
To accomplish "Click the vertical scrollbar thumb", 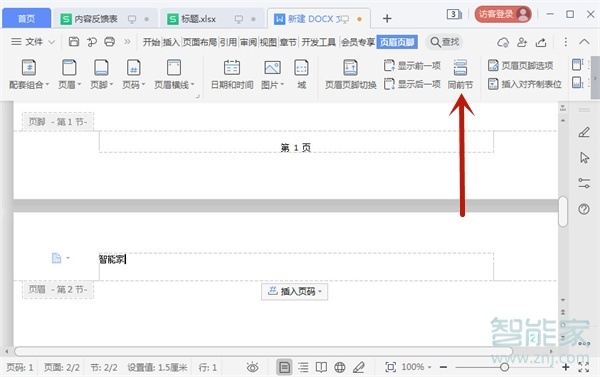I will (562, 211).
